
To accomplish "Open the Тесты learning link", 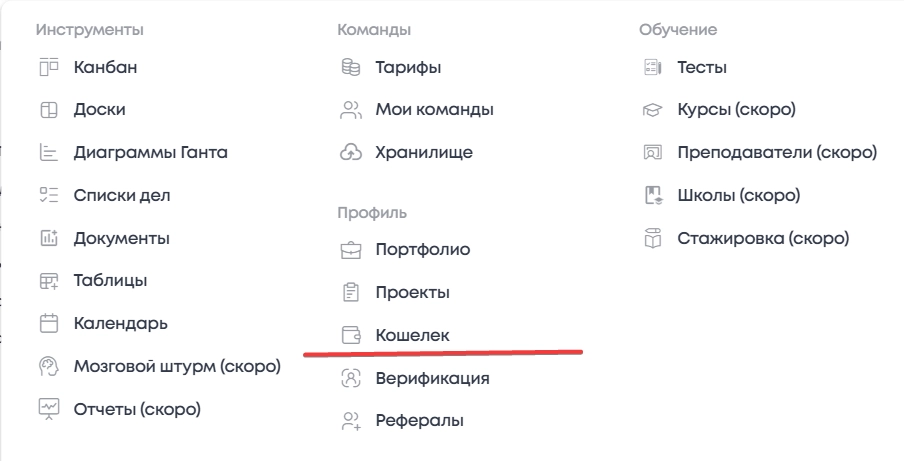I will tap(702, 68).
